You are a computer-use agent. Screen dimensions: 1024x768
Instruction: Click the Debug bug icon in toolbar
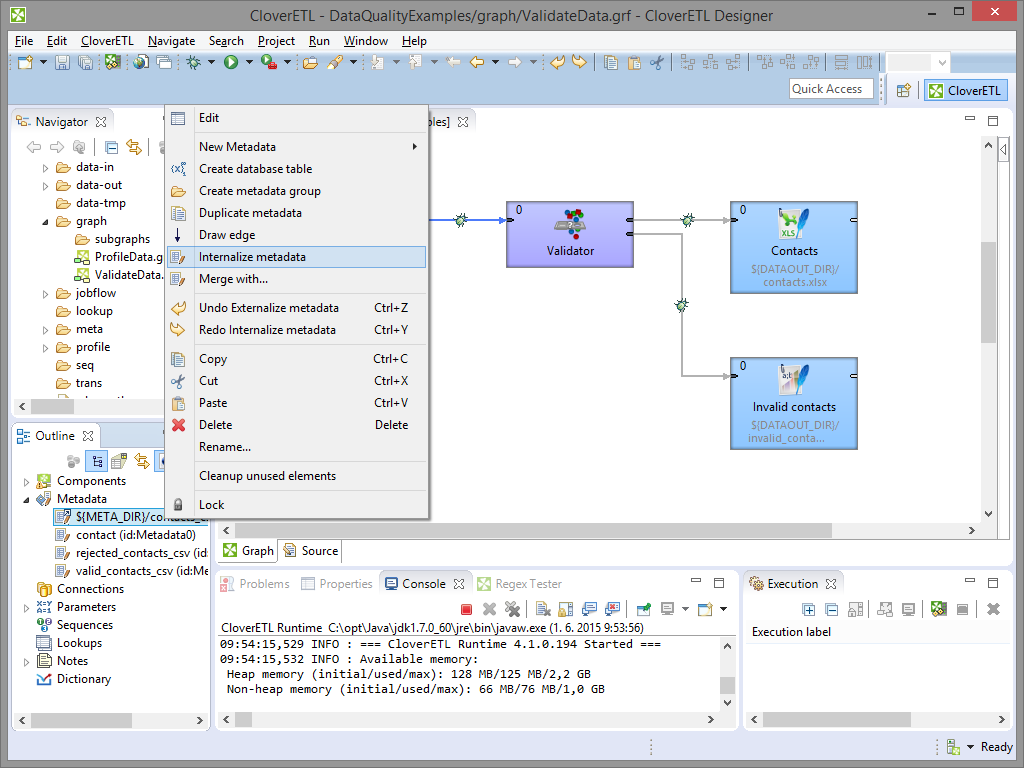[x=193, y=63]
